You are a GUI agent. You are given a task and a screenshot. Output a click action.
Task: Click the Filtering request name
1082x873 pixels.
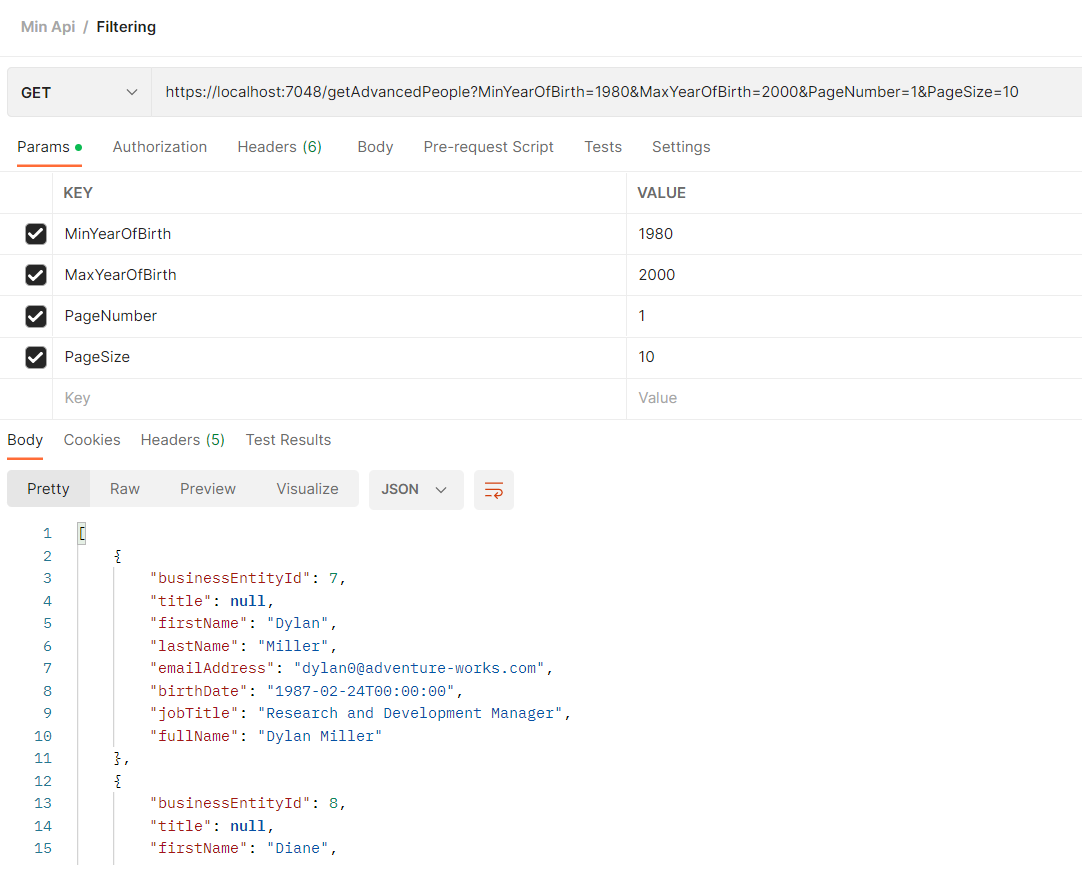[126, 27]
